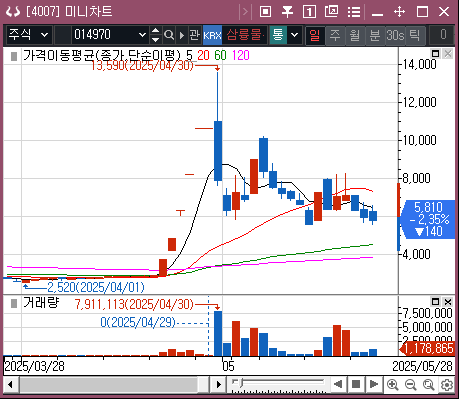Click the moving average period 5
This screenshot has width=459, height=399.
[x=189, y=56]
